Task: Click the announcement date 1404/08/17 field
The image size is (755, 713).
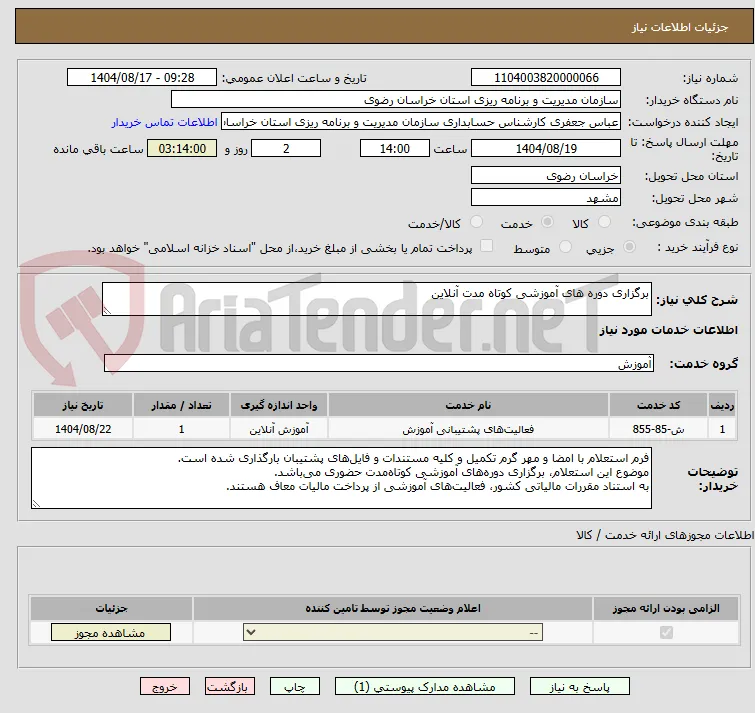Action: (x=142, y=78)
